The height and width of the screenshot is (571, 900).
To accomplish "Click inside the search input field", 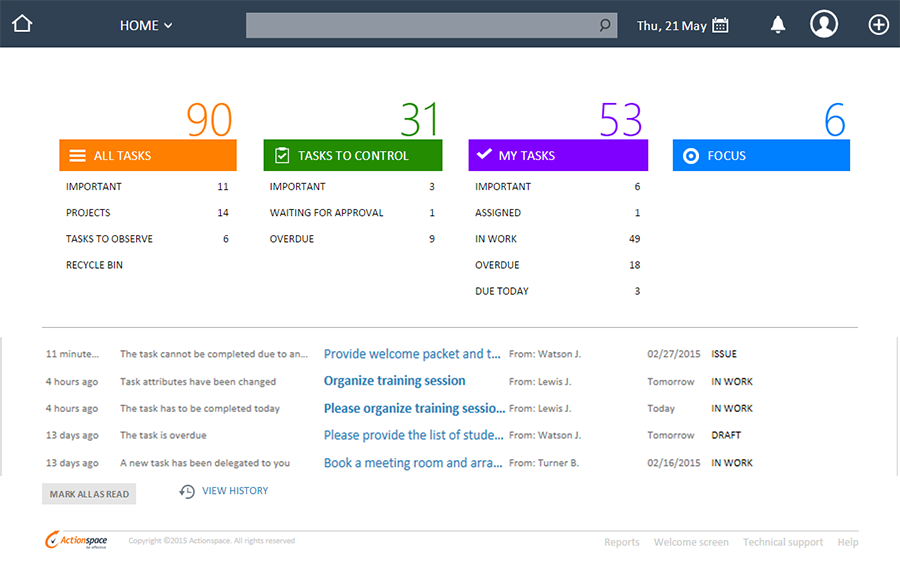I will coord(420,26).
